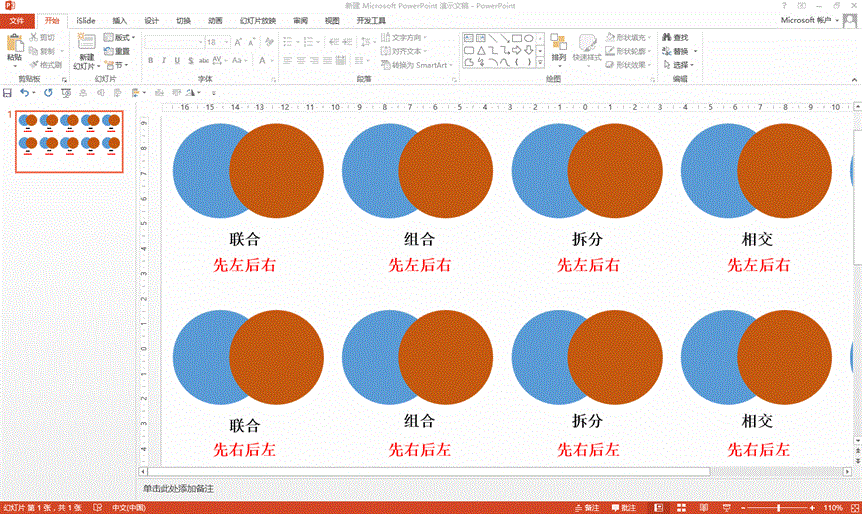Screen dimensions: 862x514
Task: Expand the Shape Fill (形状填充) dropdown
Action: pyautogui.click(x=650, y=38)
